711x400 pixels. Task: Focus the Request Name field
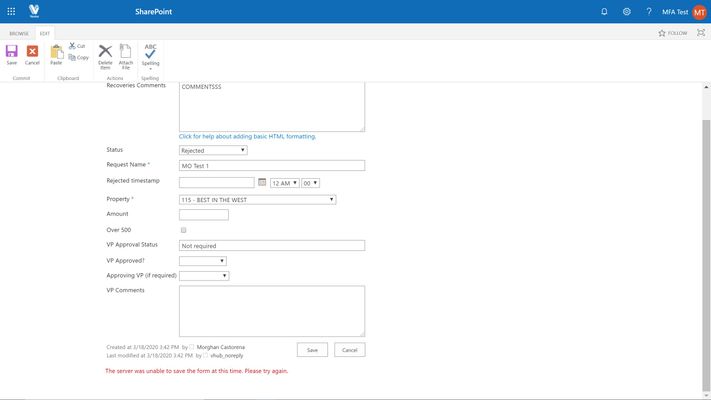coord(272,166)
